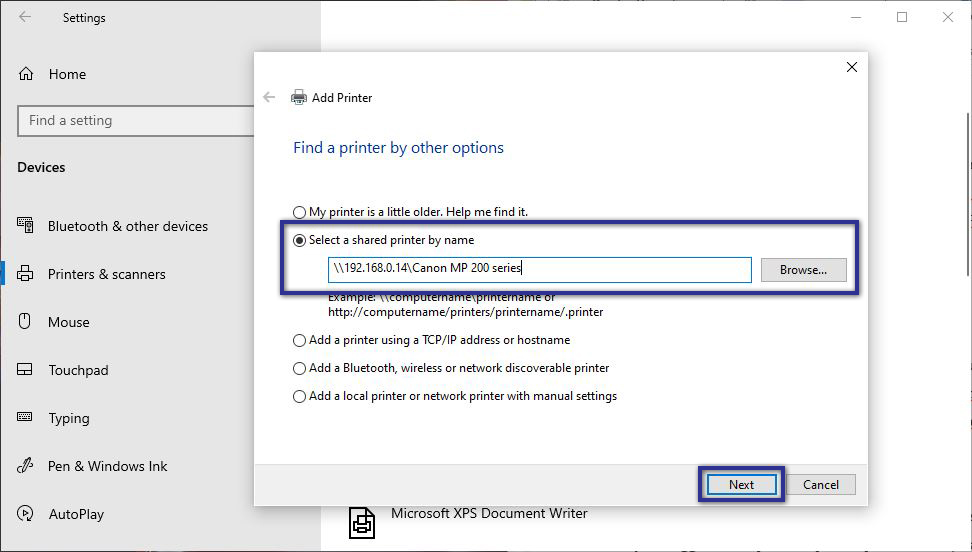Image resolution: width=972 pixels, height=552 pixels.
Task: Click the 'Find a setting' search box
Action: point(135,121)
